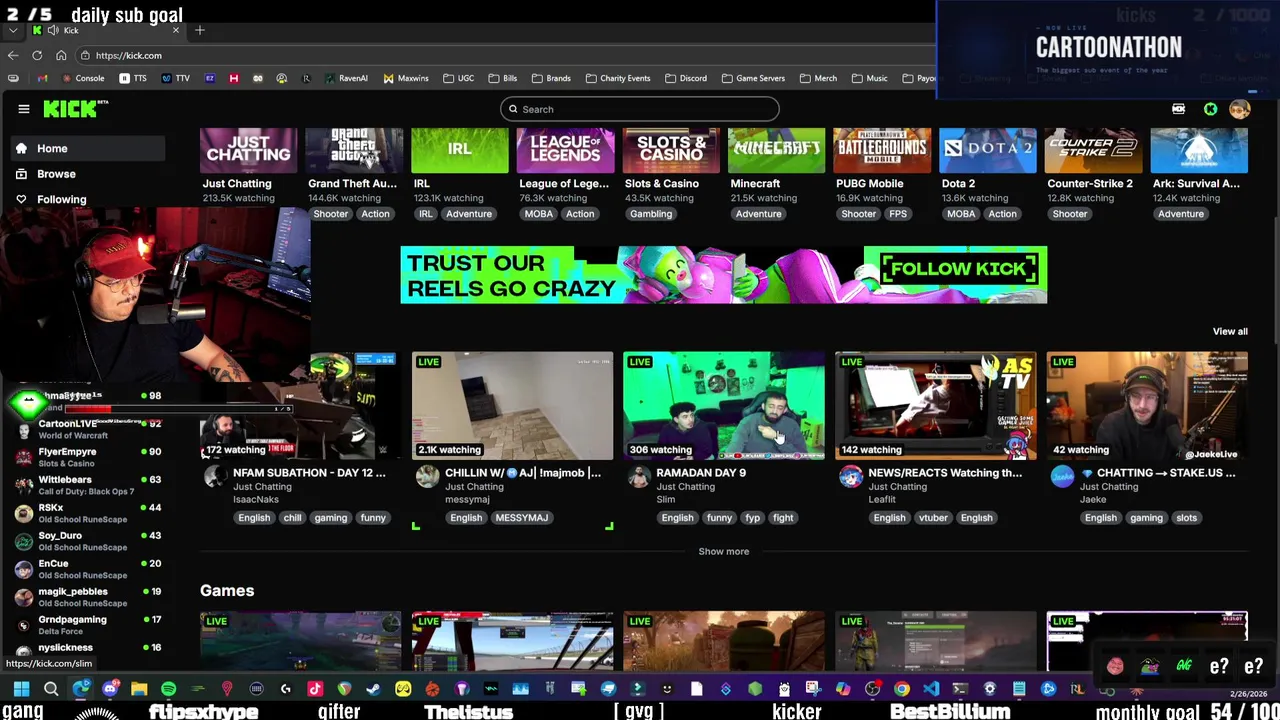Open the Maxwins bookmark
This screenshot has width=1280, height=720.
coord(405,78)
